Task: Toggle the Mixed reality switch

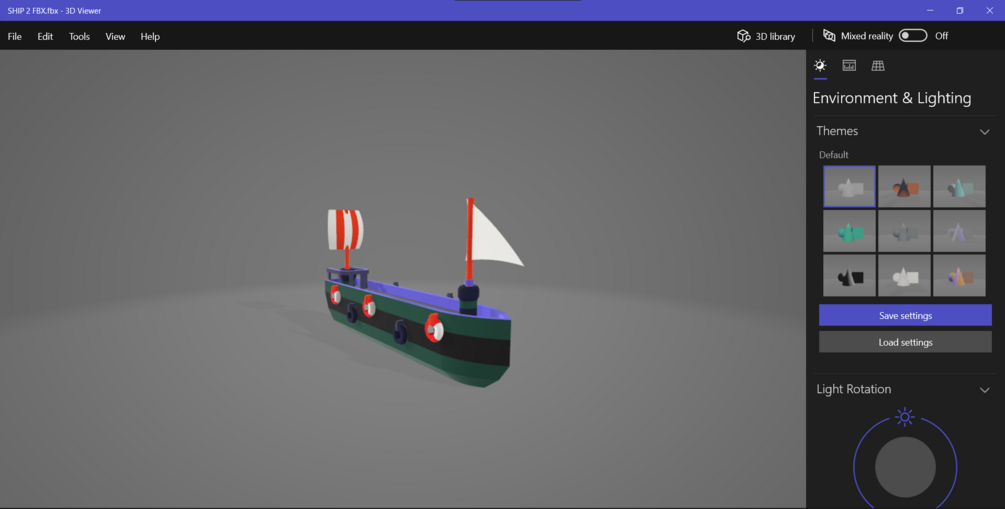Action: (913, 36)
